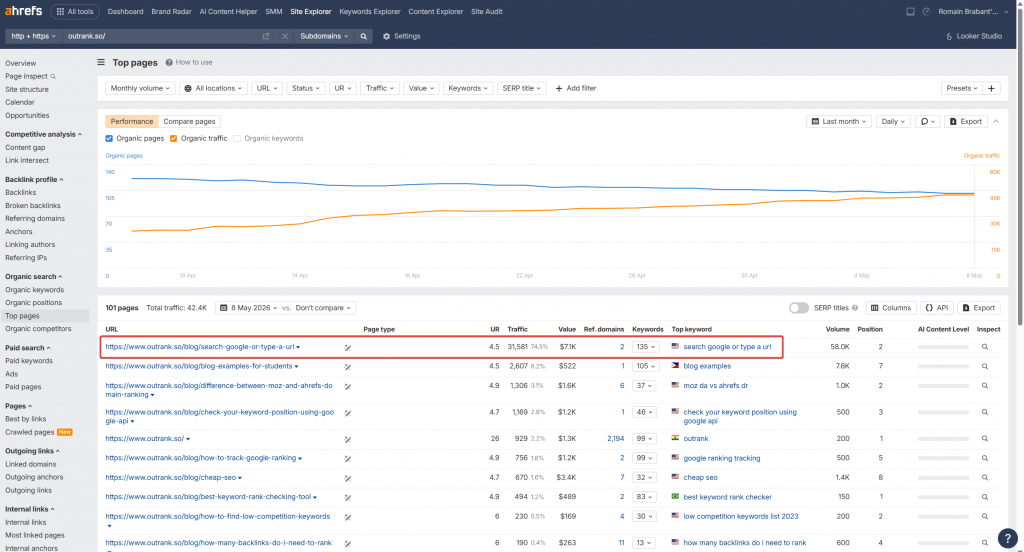Open the search magnifier button beside Subdomains
Image resolution: width=1024 pixels, height=552 pixels.
click(x=364, y=36)
